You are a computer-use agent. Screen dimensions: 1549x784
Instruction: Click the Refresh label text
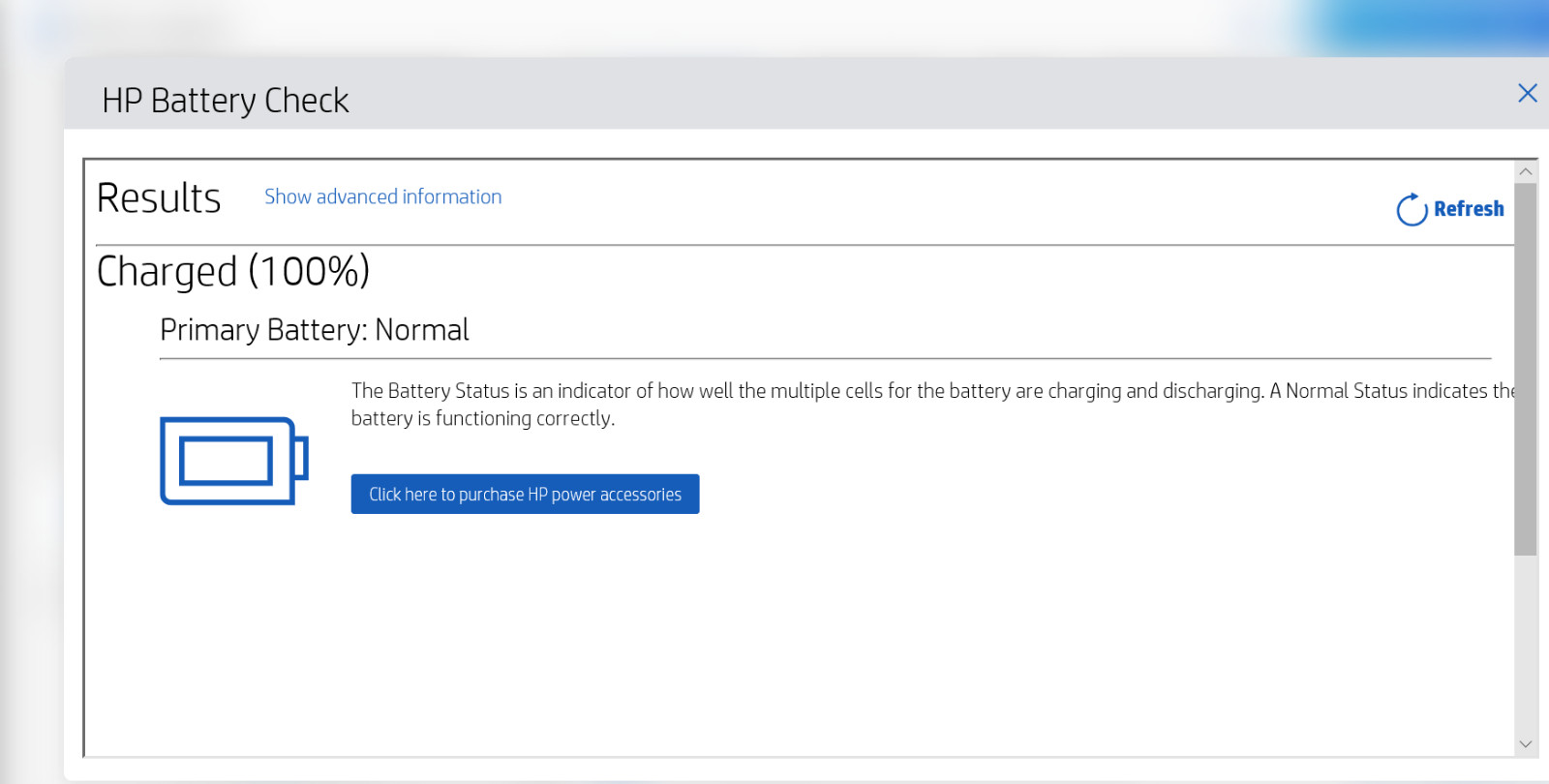[x=1469, y=209]
